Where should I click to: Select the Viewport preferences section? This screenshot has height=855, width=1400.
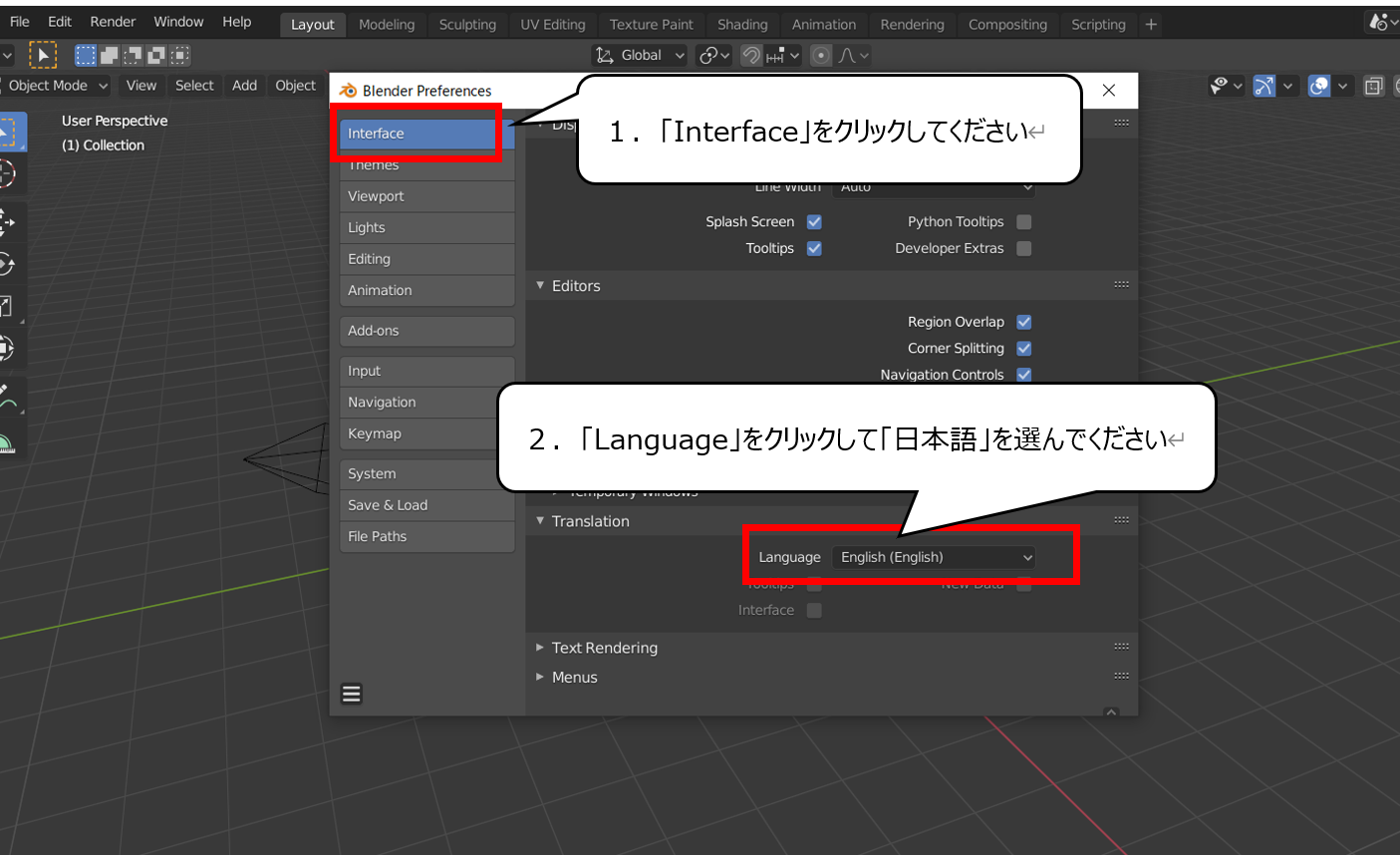[426, 196]
